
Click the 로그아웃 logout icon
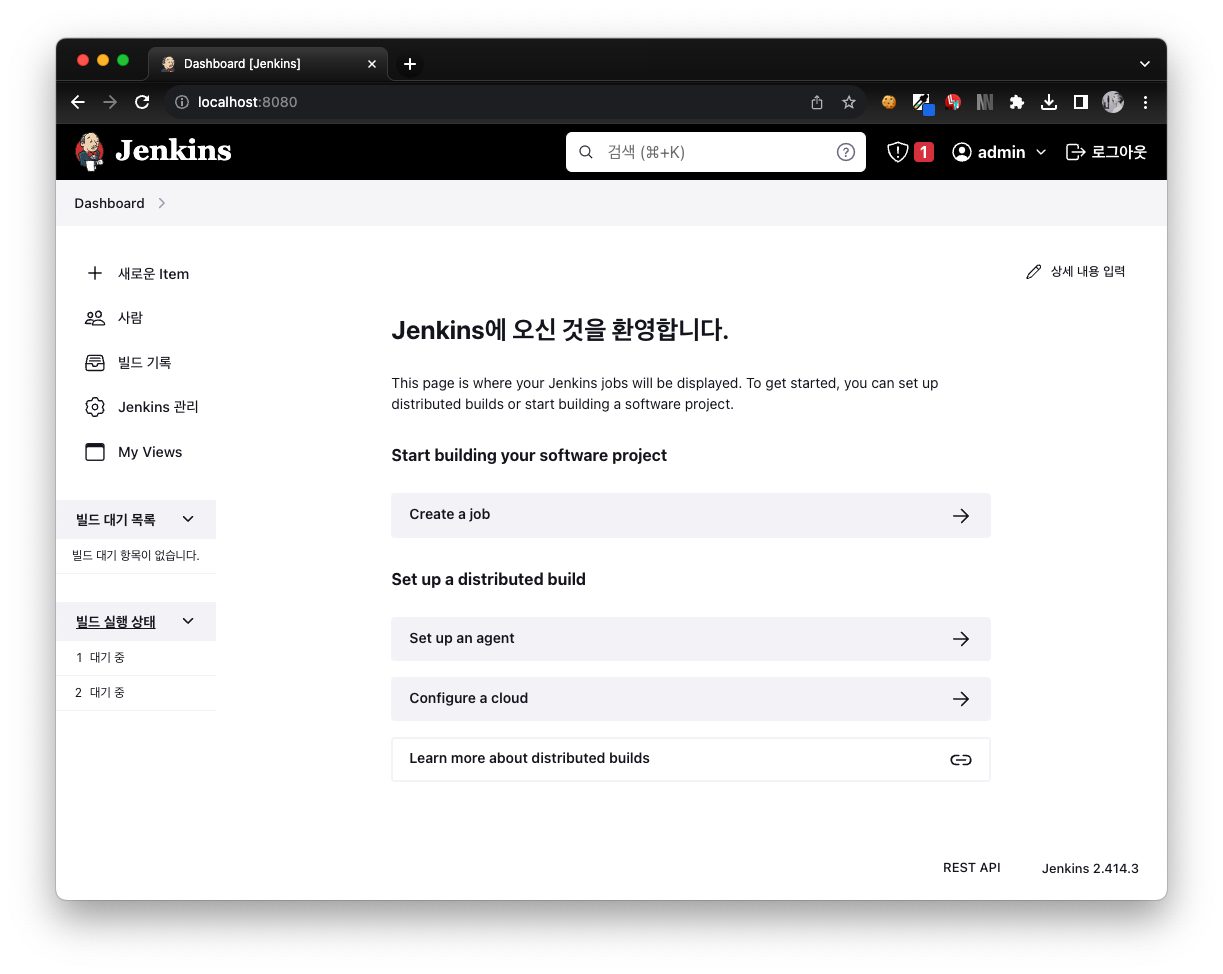[x=1076, y=152]
